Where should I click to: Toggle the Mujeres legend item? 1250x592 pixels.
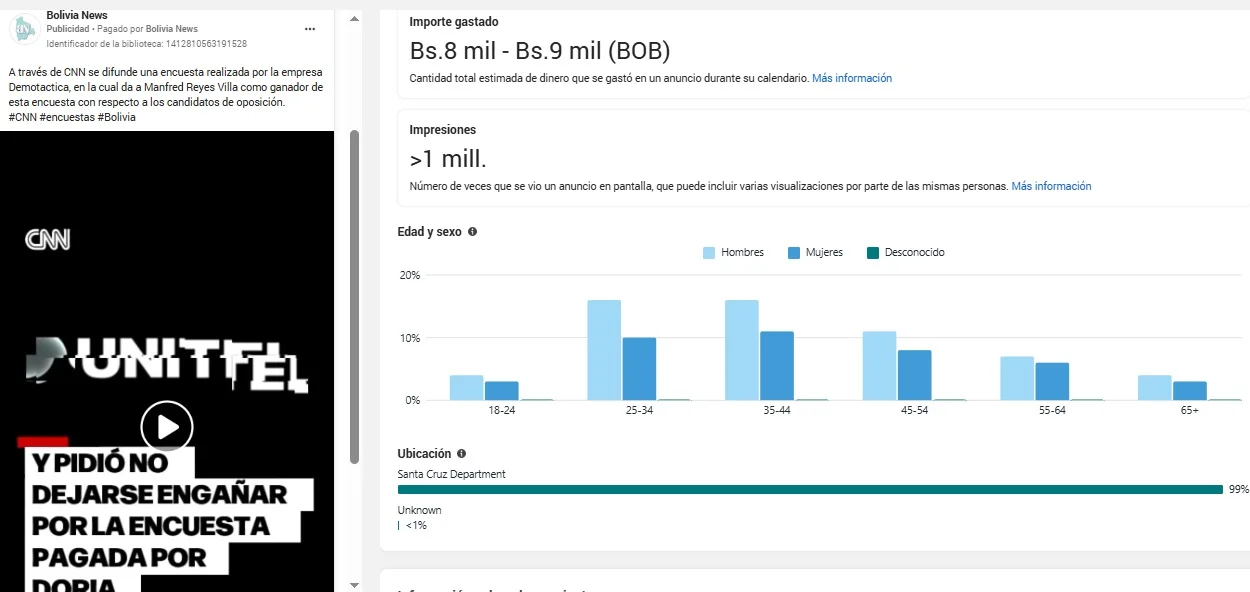(x=815, y=253)
